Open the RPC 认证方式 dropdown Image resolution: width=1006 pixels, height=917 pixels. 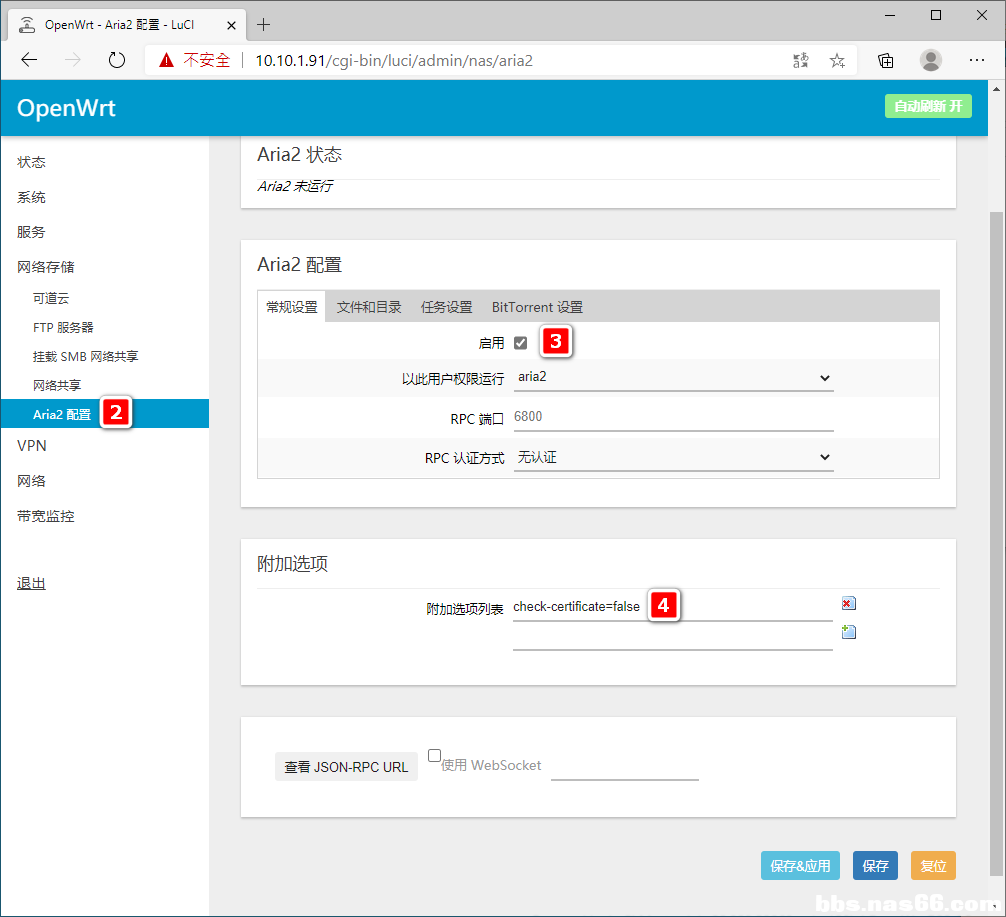(673, 457)
